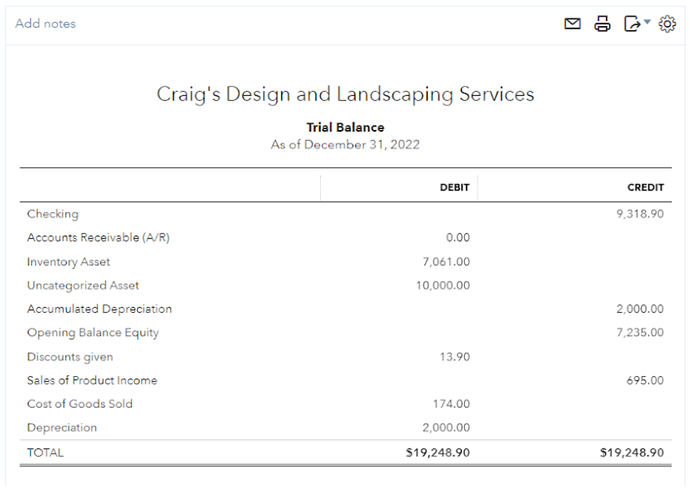690x493 pixels.
Task: Open Uncategorized Asset debit 10,000.00
Action: [x=442, y=285]
